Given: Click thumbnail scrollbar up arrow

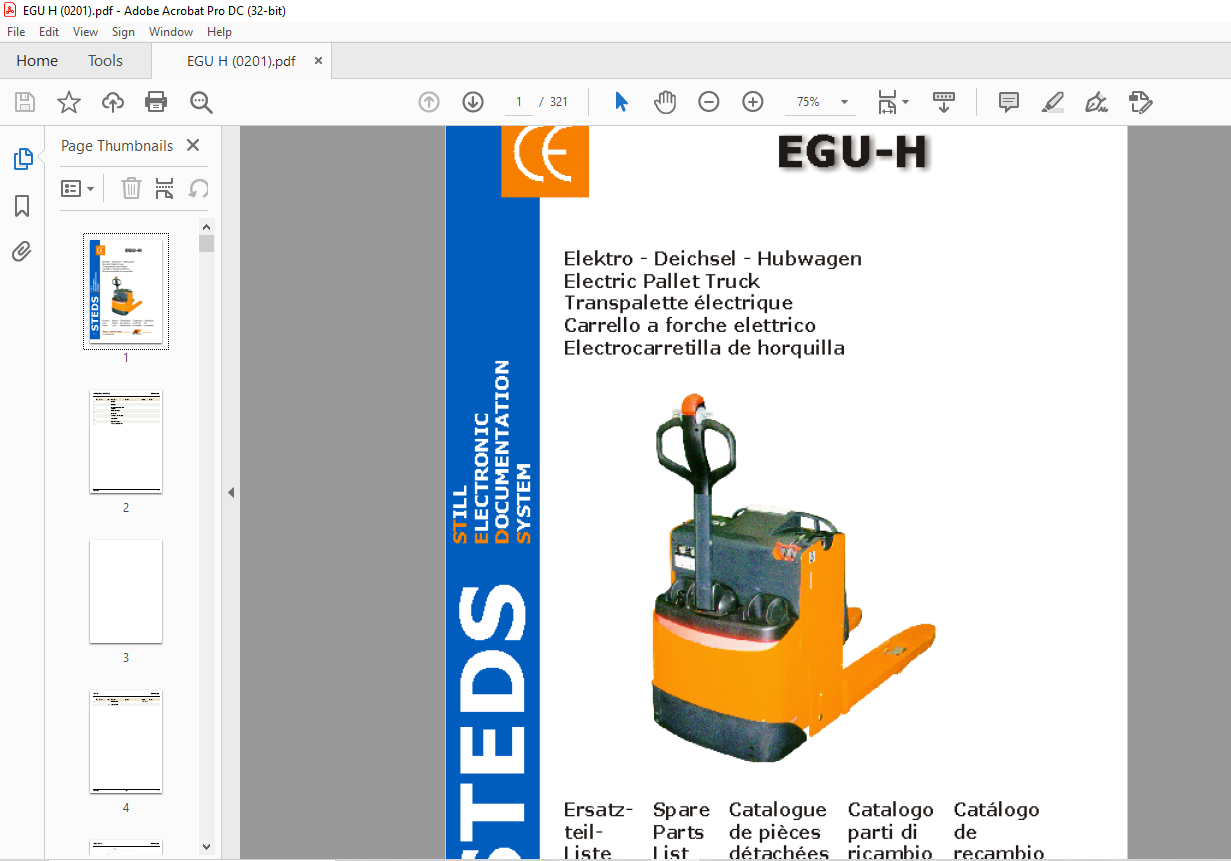Looking at the screenshot, I should pos(207,225).
